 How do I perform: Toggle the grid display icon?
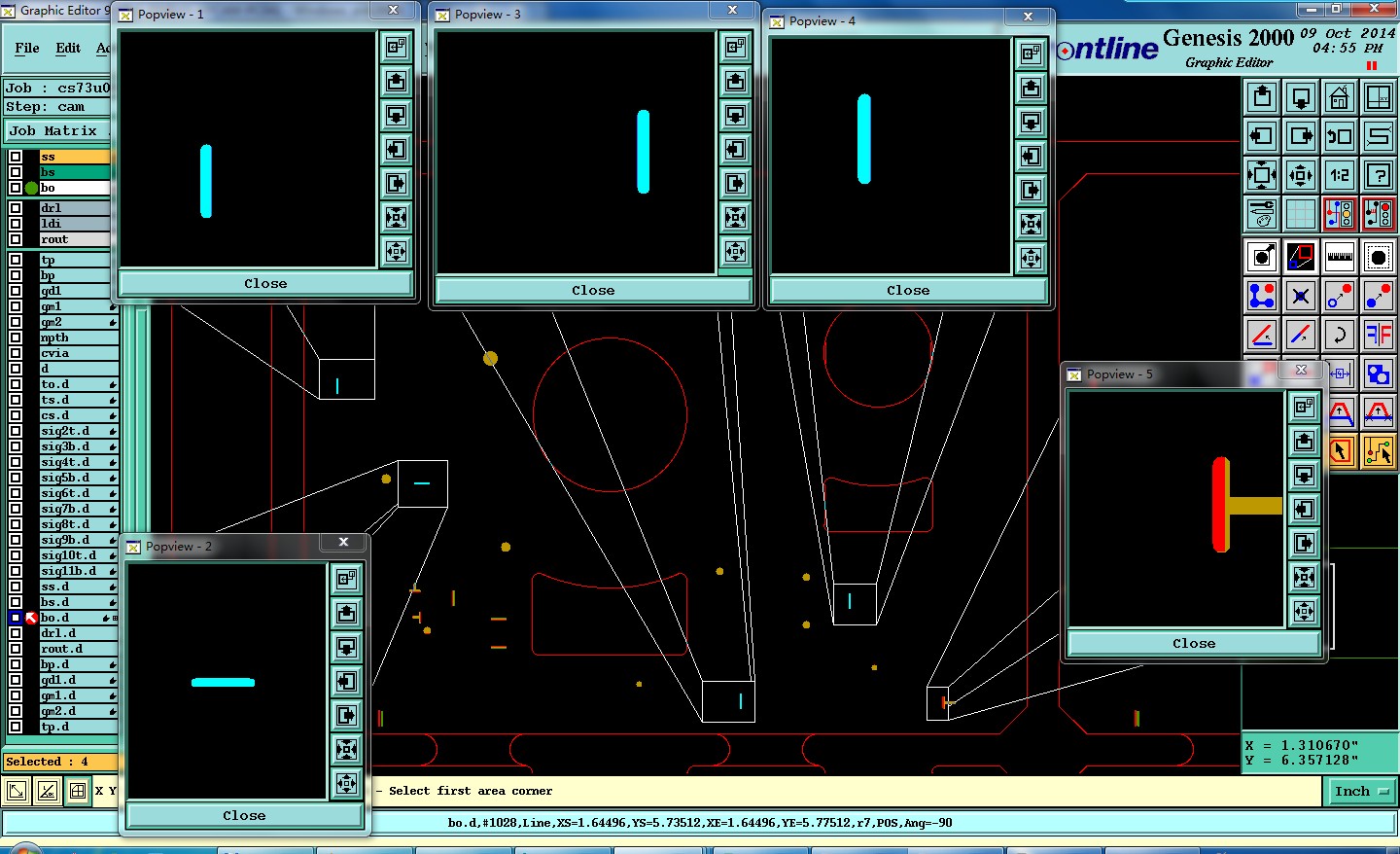(x=1301, y=214)
